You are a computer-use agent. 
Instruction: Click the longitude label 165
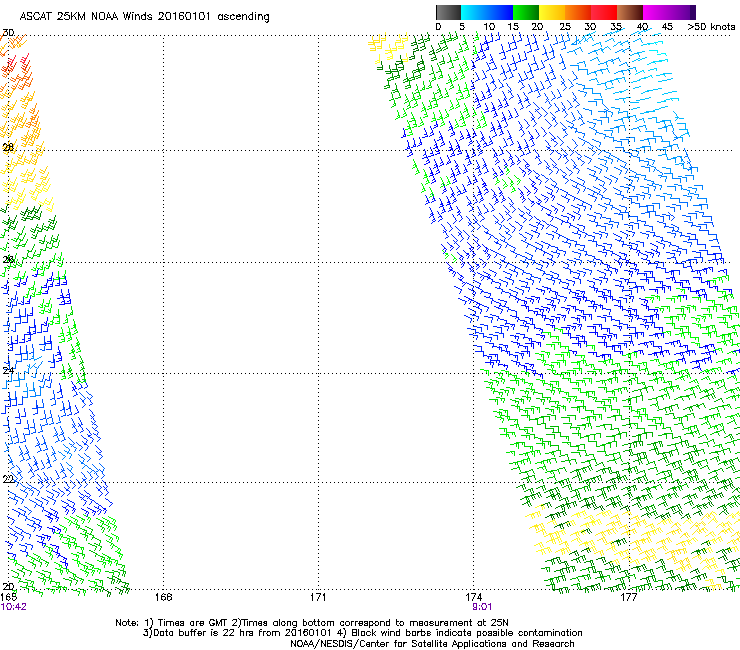pos(8,597)
